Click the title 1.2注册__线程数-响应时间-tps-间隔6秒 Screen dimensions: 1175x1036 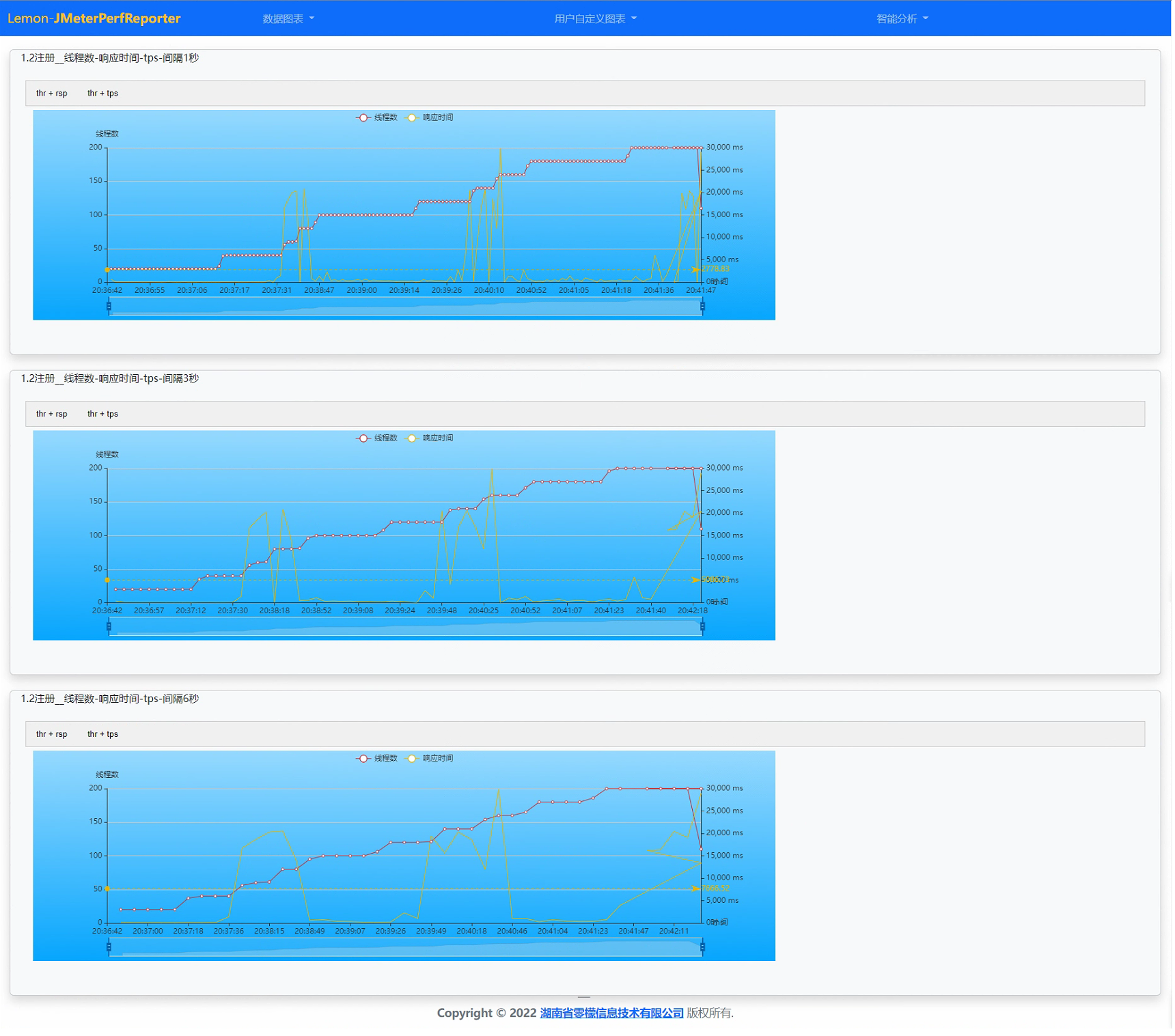click(109, 699)
